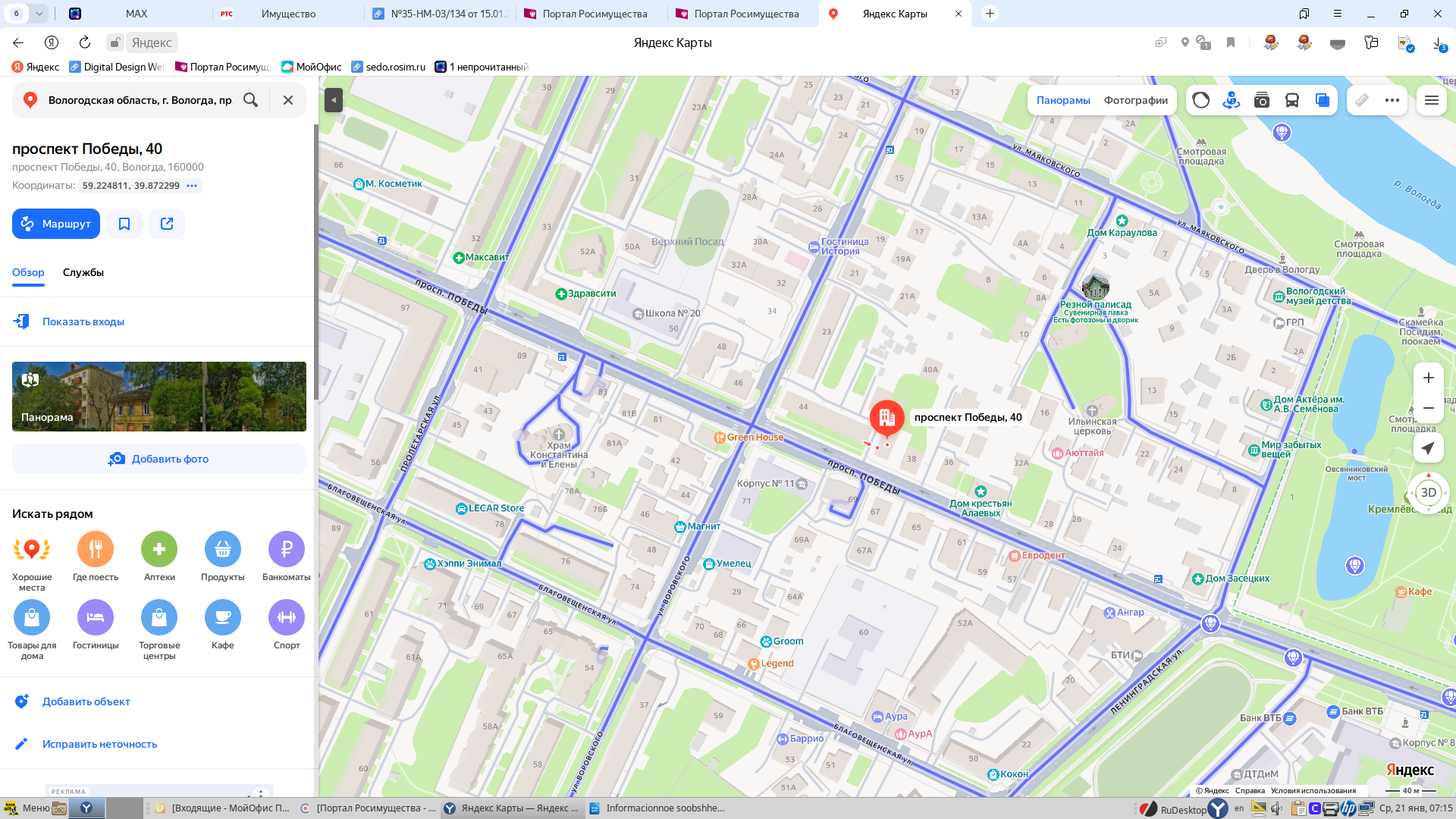This screenshot has height=819, width=1456.
Task: Open the ruler measurement tool
Action: tap(1362, 100)
